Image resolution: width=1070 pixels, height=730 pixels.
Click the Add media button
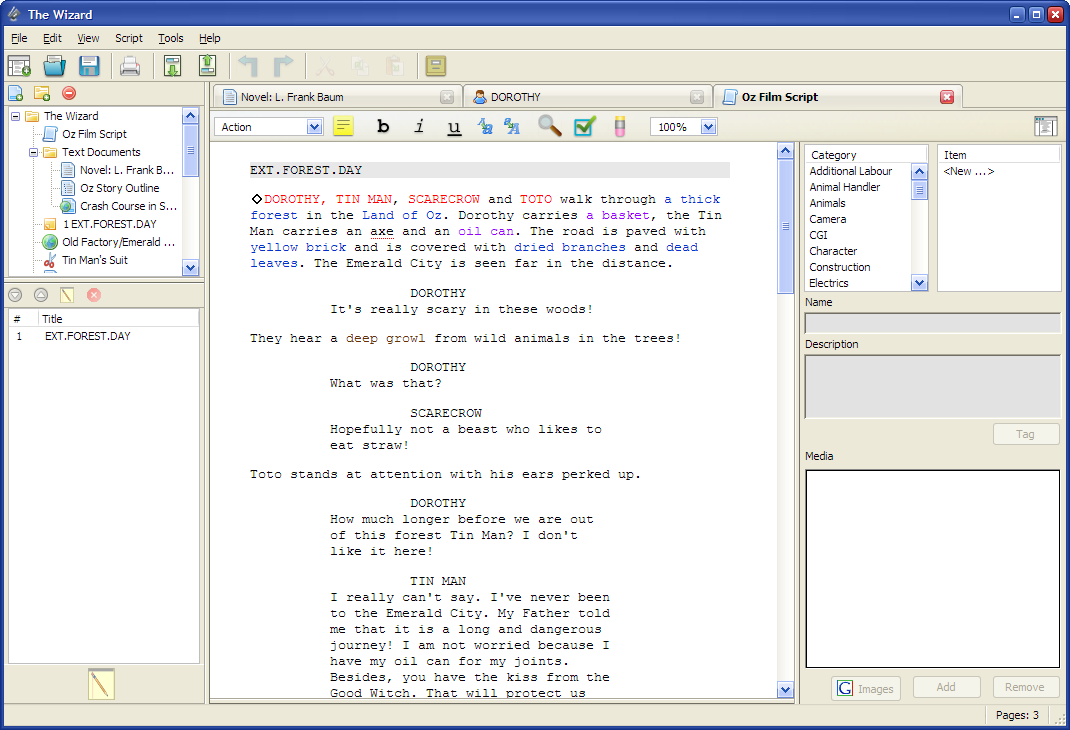[946, 687]
